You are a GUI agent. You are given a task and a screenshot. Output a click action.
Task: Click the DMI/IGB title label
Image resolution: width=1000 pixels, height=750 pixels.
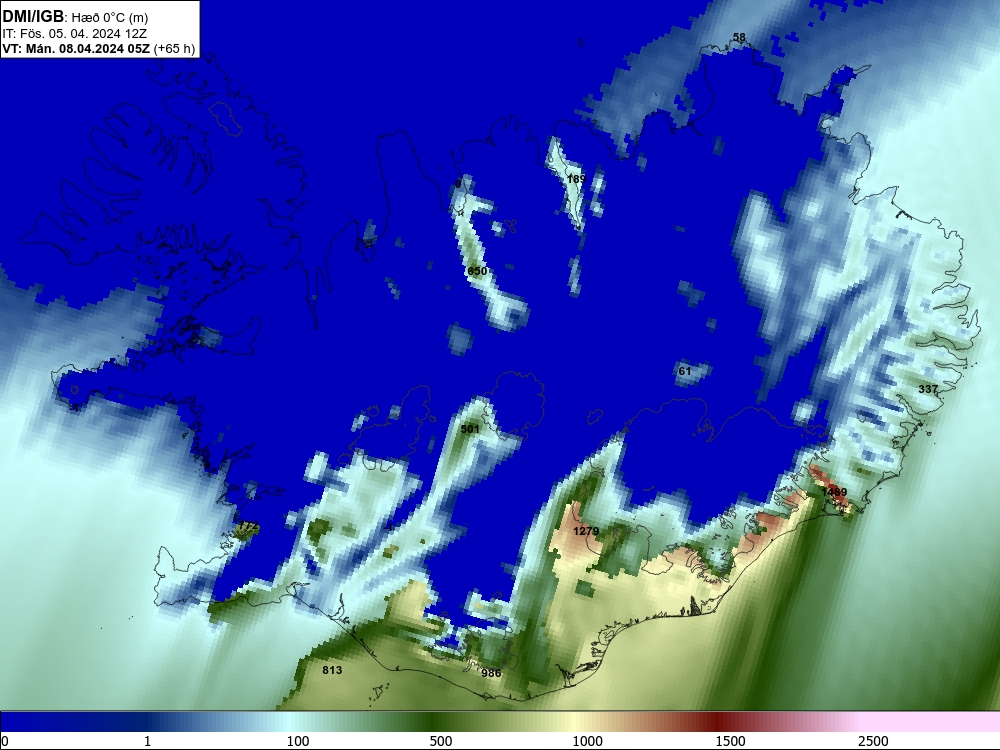(x=33, y=16)
